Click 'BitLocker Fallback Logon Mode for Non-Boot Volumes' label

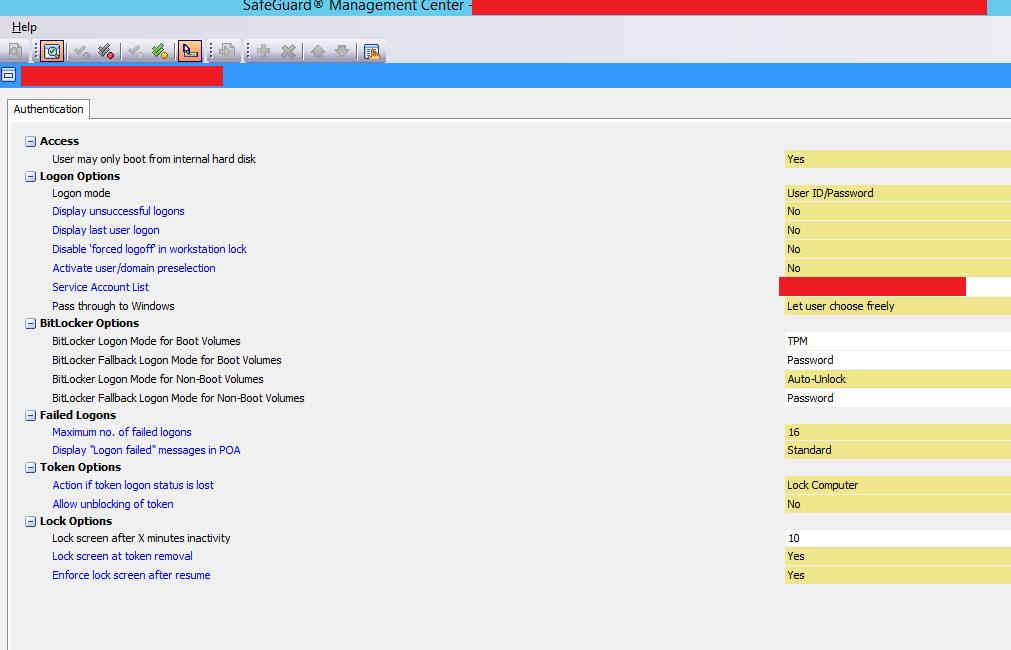(178, 398)
